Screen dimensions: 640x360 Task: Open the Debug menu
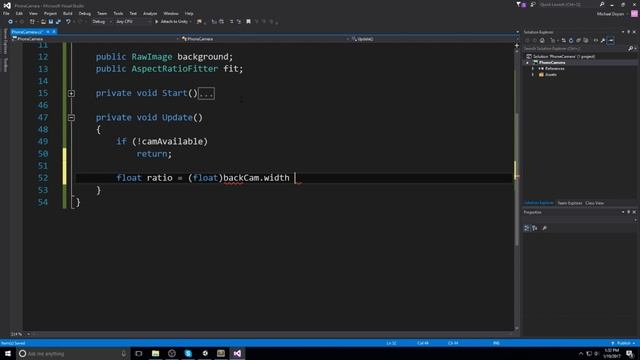pos(84,13)
